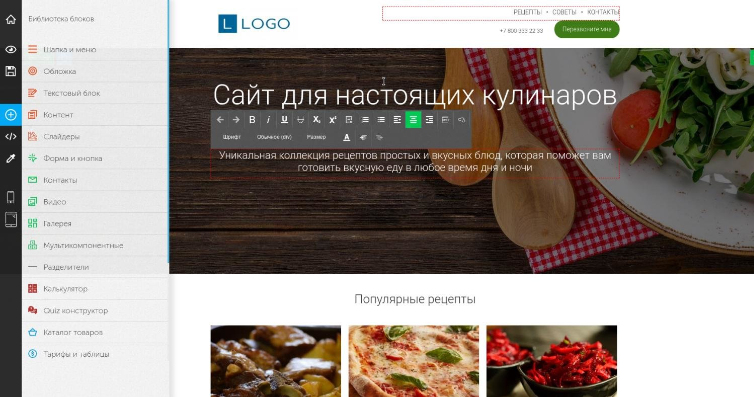Screen dimensions: 754x397
Task: Click the home icon in the left sidebar
Action: click(x=11, y=19)
